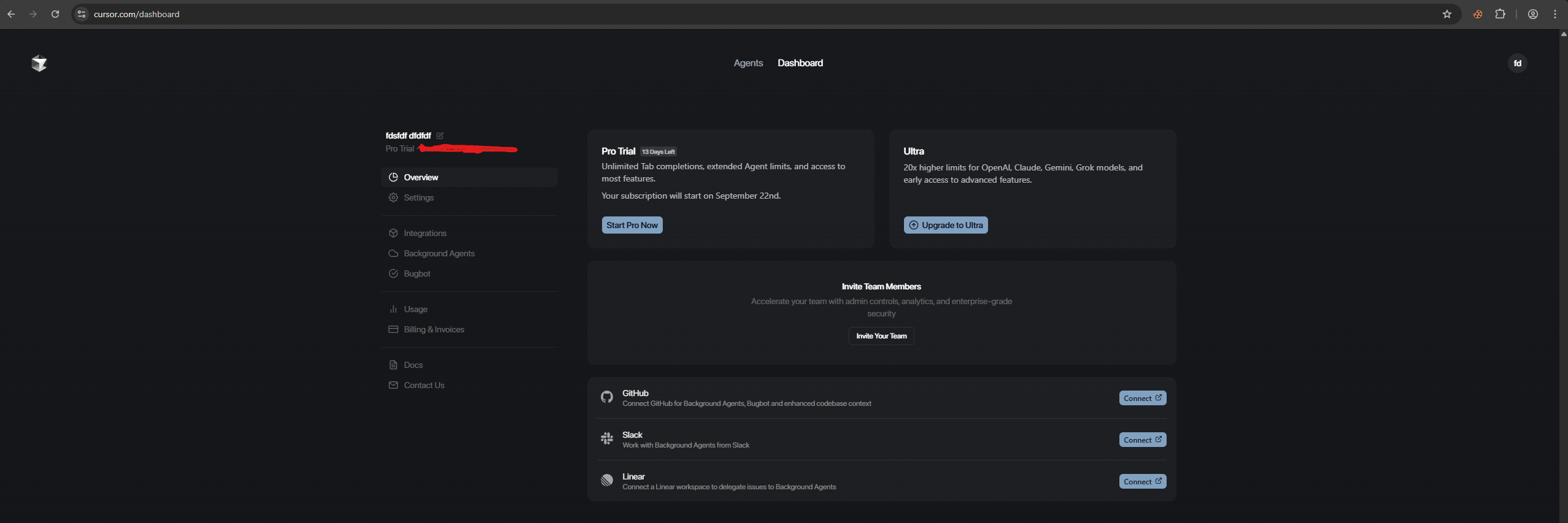1568x523 pixels.
Task: Click the Cursor logo icon
Action: [39, 63]
